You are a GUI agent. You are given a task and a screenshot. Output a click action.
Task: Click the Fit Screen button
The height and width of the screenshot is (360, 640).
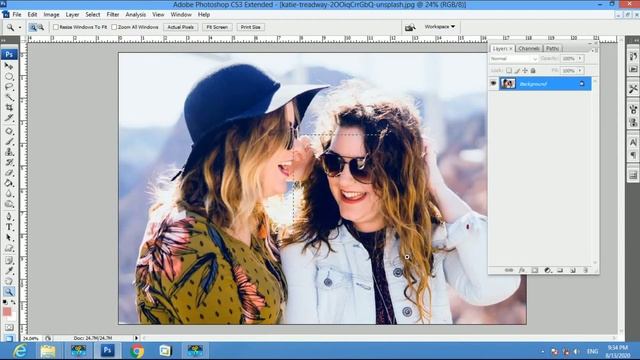pos(217,27)
